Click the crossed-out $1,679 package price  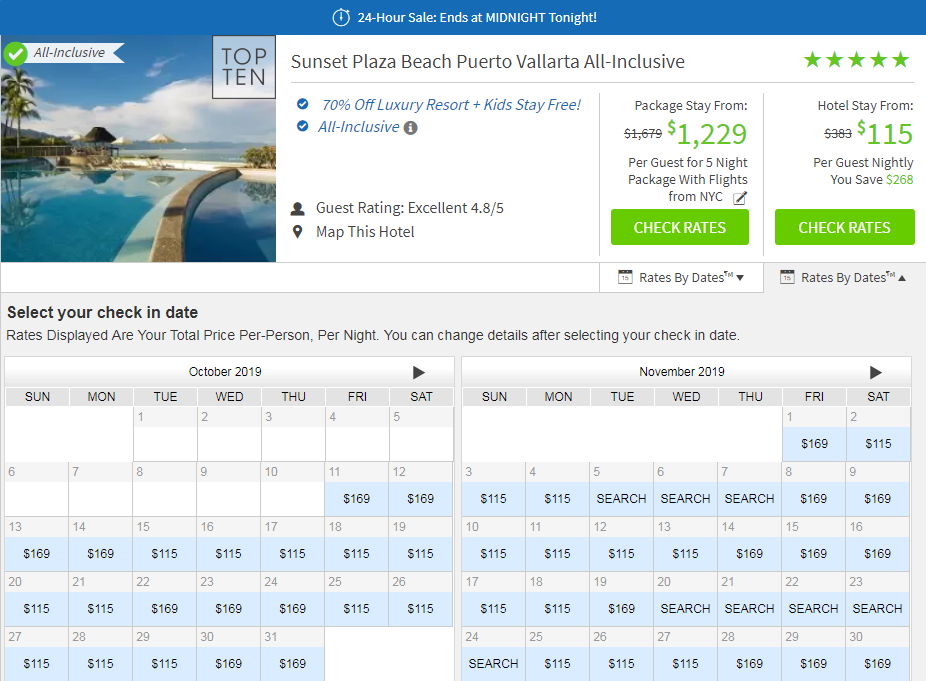click(643, 134)
